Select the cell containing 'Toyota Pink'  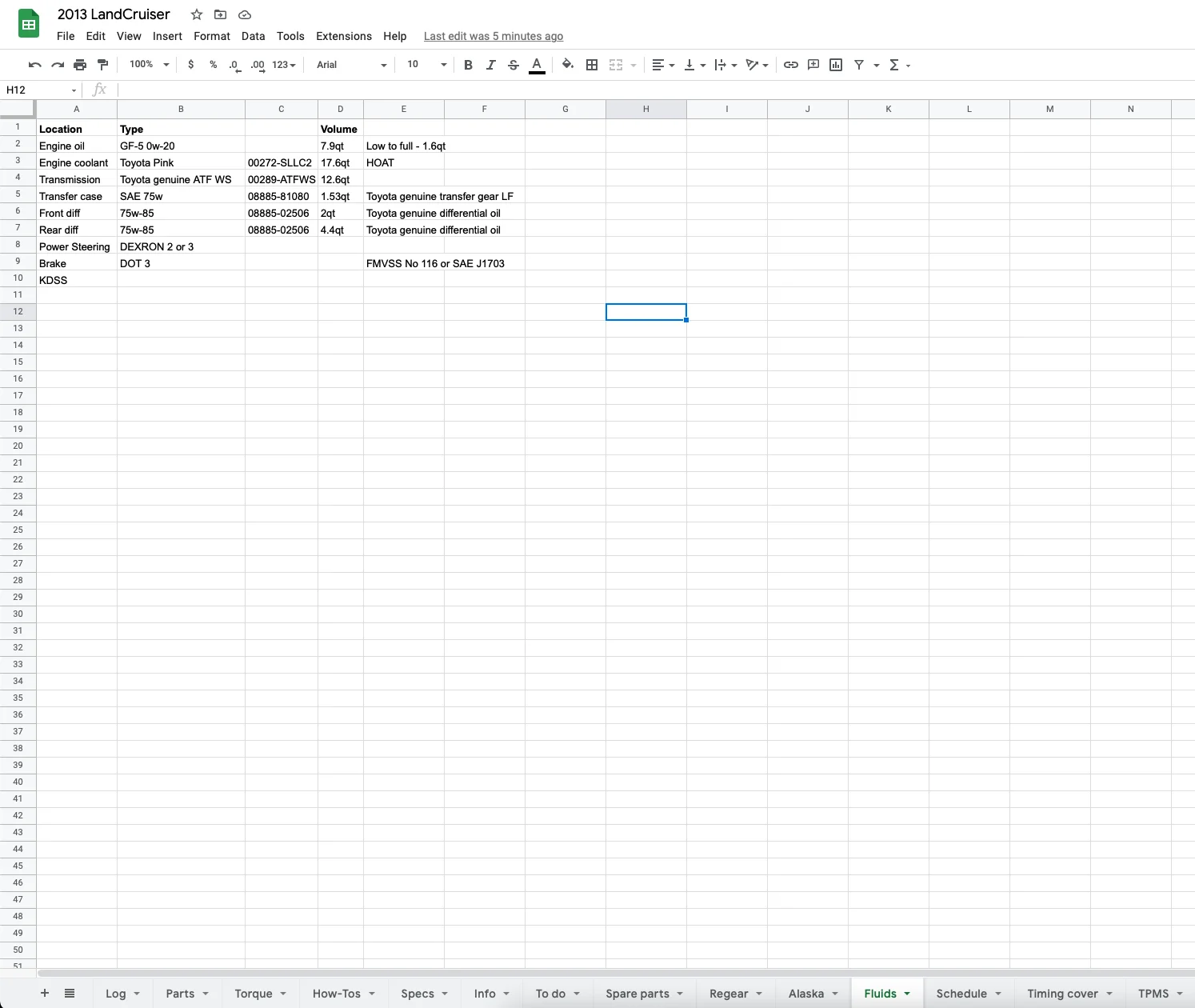(181, 162)
